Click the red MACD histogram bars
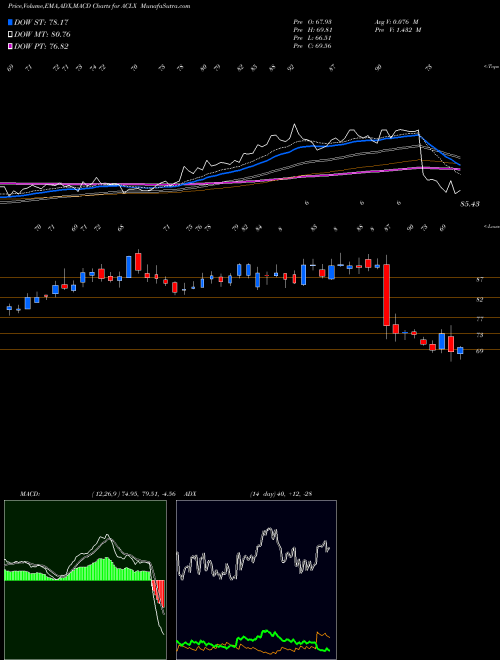 (158, 593)
